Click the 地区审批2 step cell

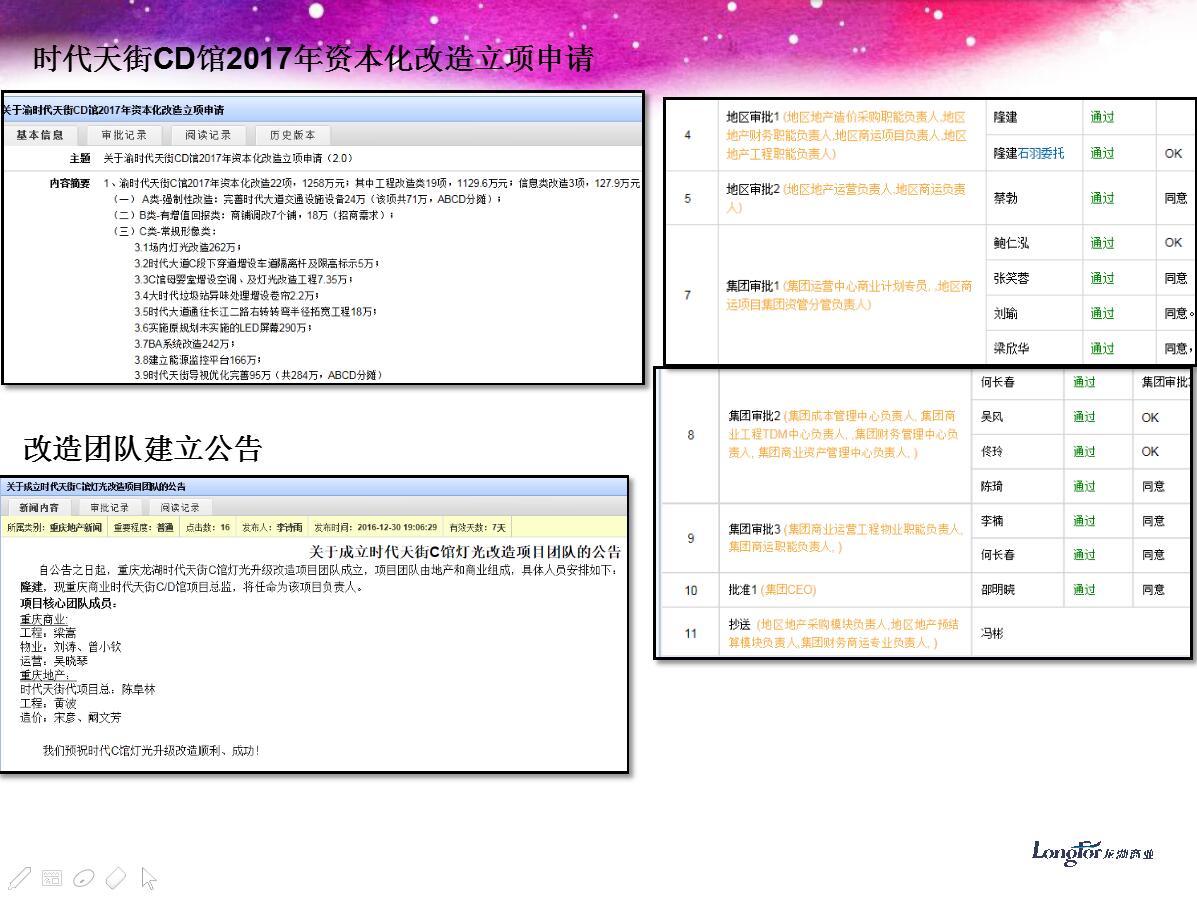click(x=852, y=198)
